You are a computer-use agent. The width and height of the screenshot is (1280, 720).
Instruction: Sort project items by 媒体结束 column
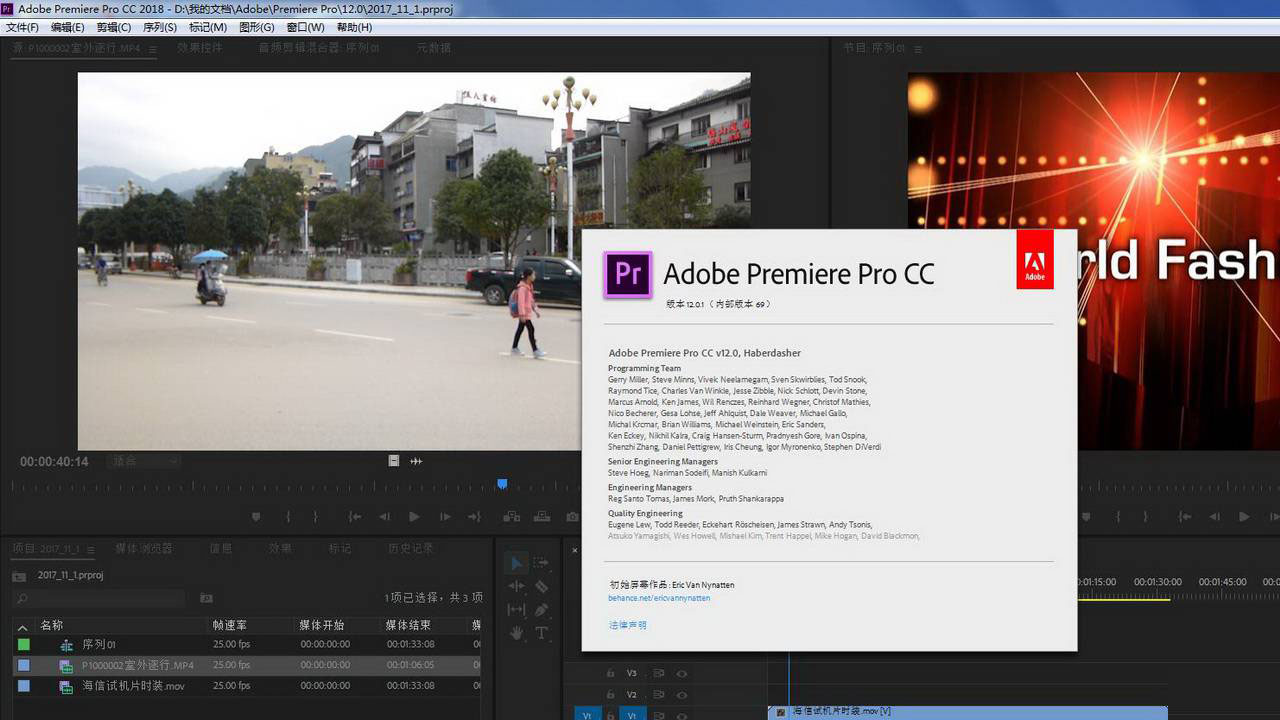(409, 626)
